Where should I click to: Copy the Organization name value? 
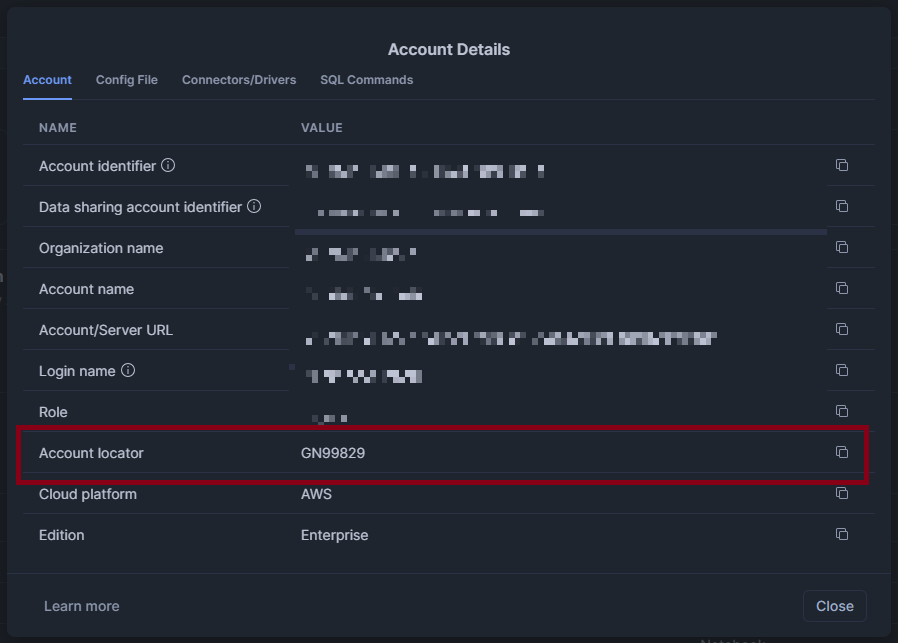843,246
